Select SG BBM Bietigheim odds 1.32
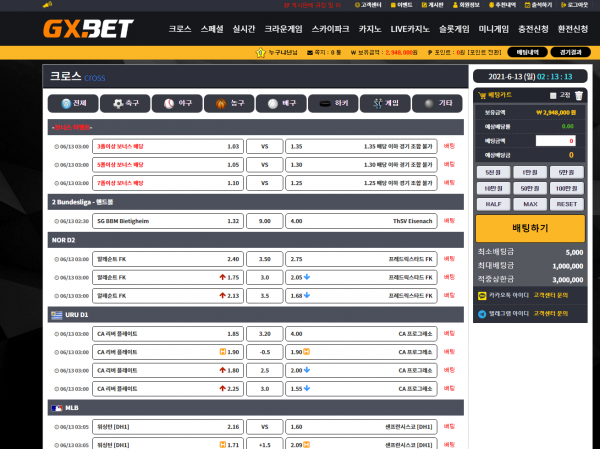Viewport: 600px width, 449px height. coord(168,221)
